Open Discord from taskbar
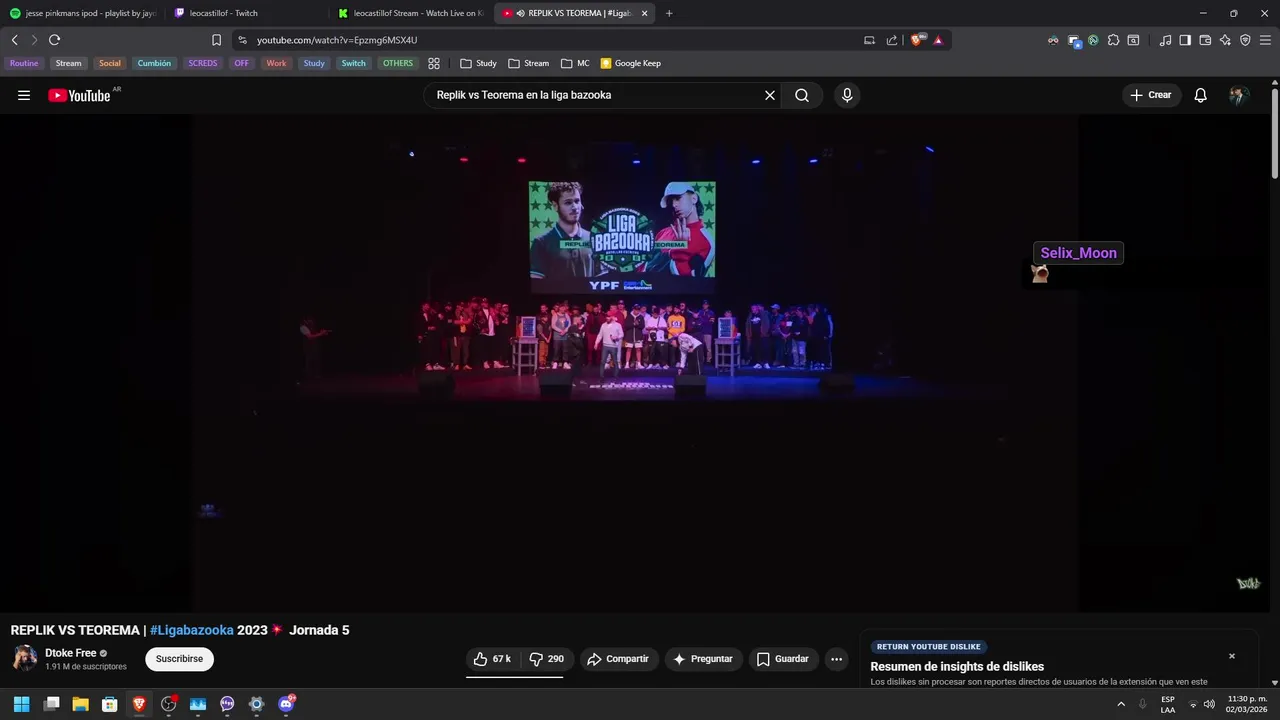The width and height of the screenshot is (1280, 720). [x=286, y=704]
